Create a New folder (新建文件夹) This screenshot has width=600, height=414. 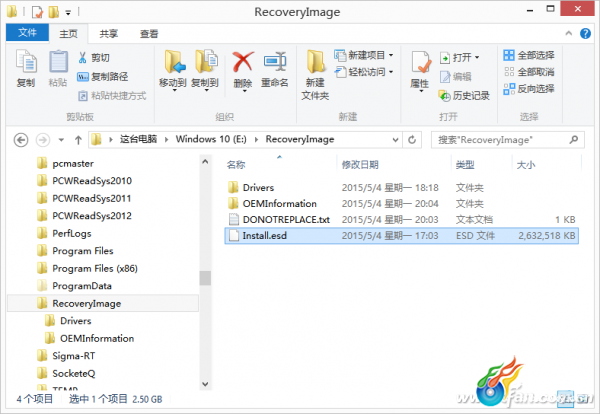point(315,75)
